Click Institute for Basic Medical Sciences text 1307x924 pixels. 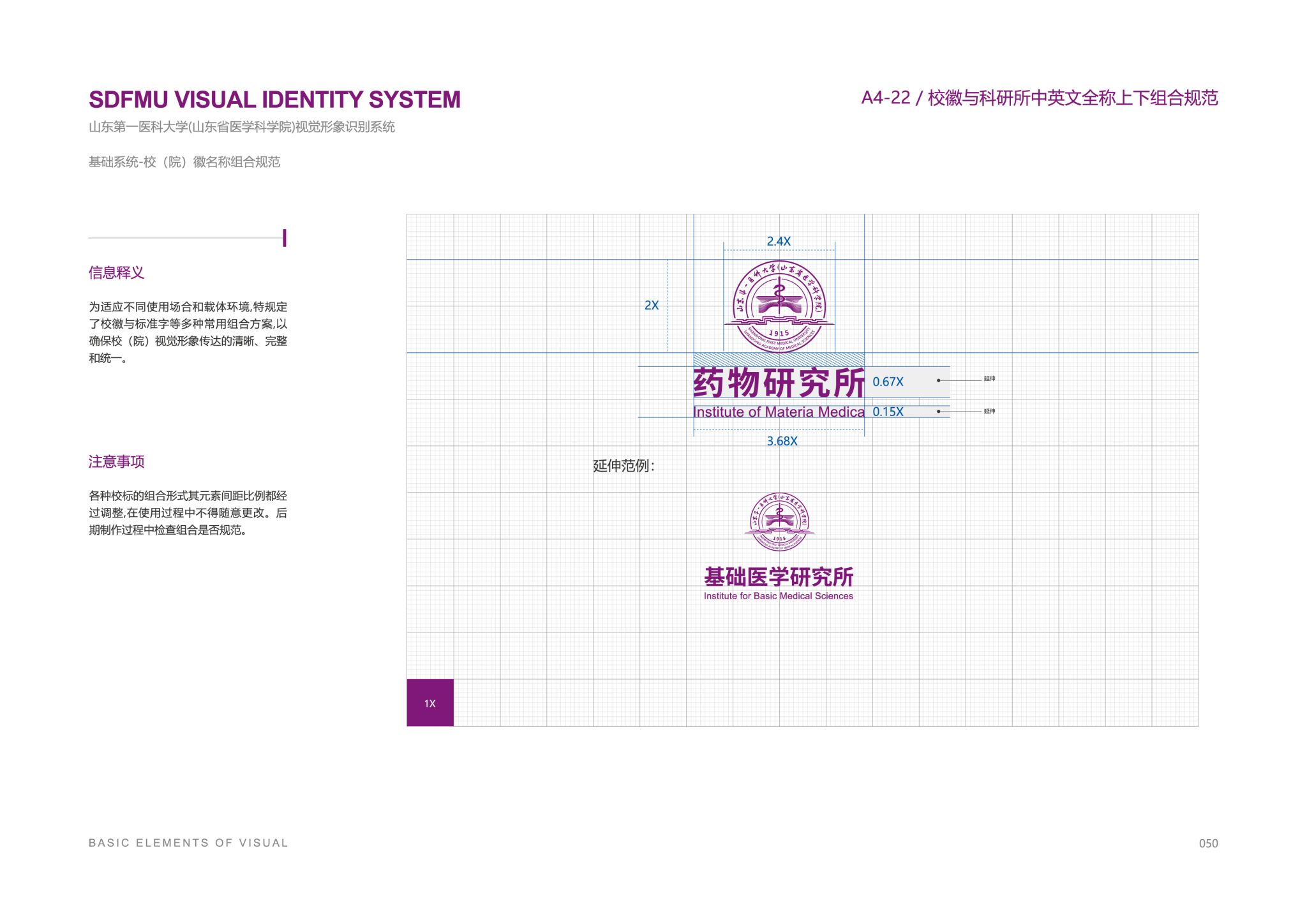coord(779,596)
